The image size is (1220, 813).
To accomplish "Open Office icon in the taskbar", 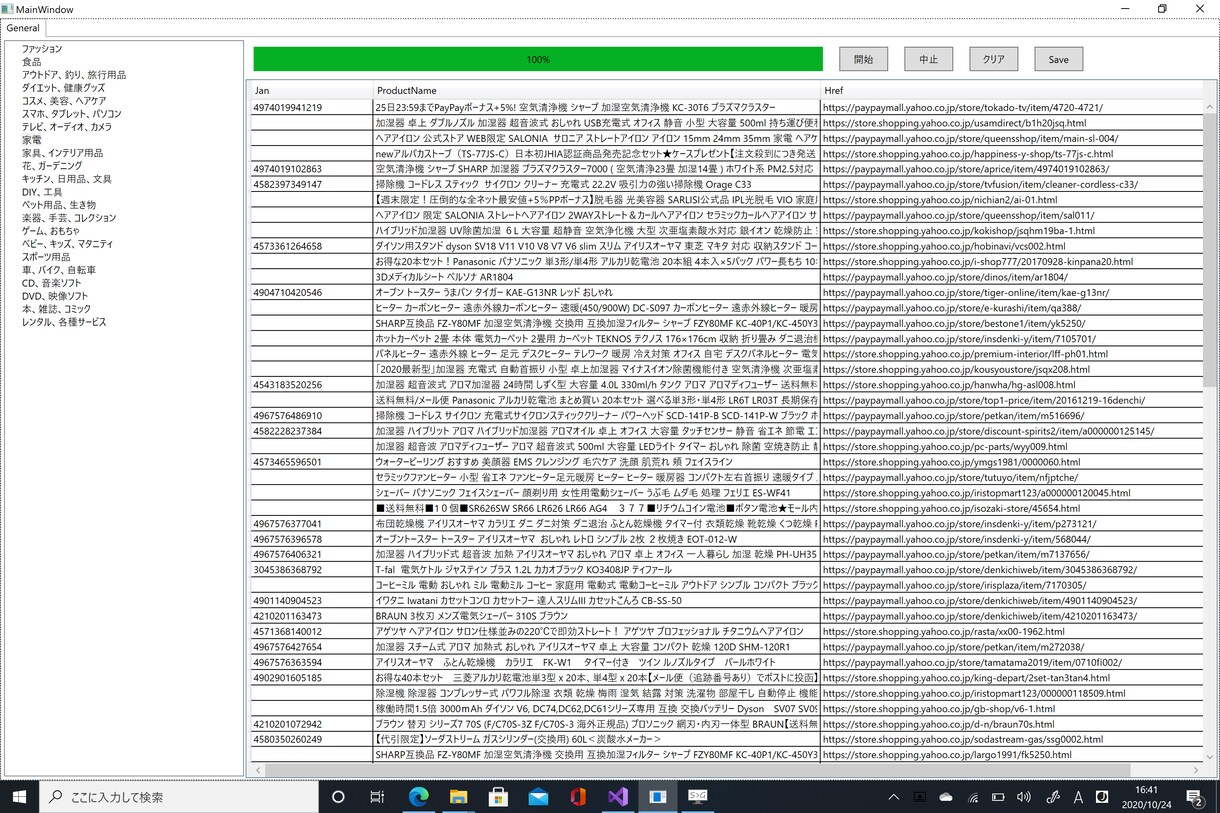I will tap(578, 797).
